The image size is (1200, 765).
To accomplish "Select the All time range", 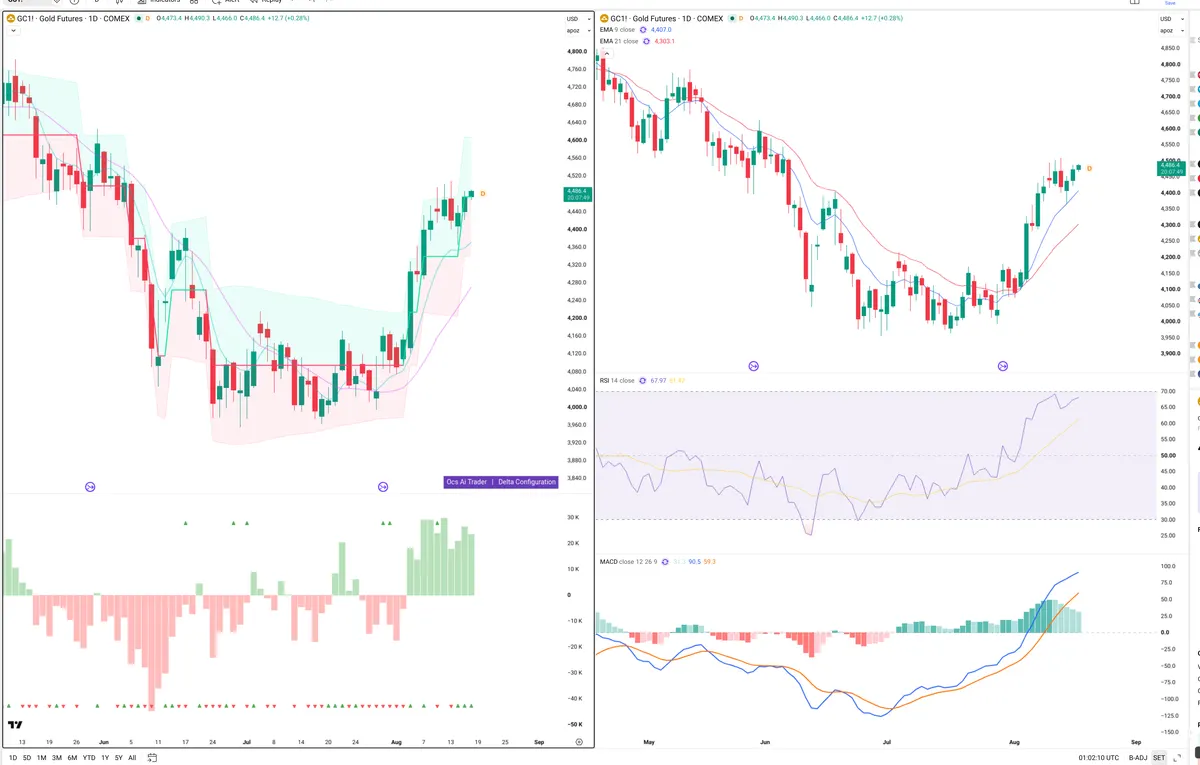I will pyautogui.click(x=132, y=758).
